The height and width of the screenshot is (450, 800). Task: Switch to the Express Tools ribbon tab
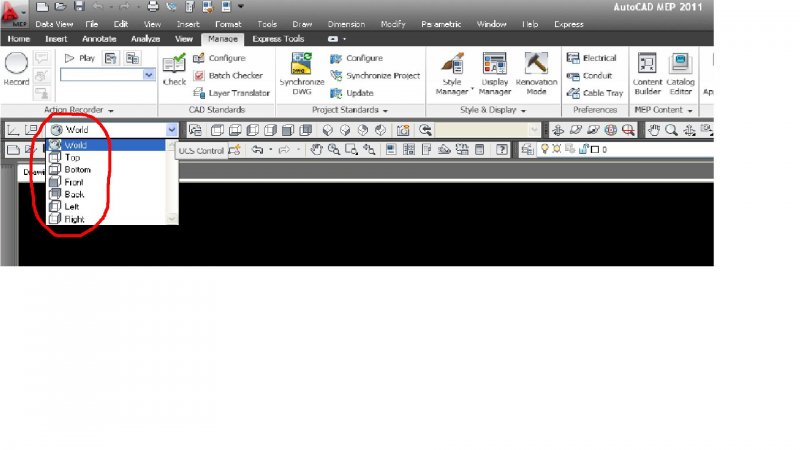point(278,39)
